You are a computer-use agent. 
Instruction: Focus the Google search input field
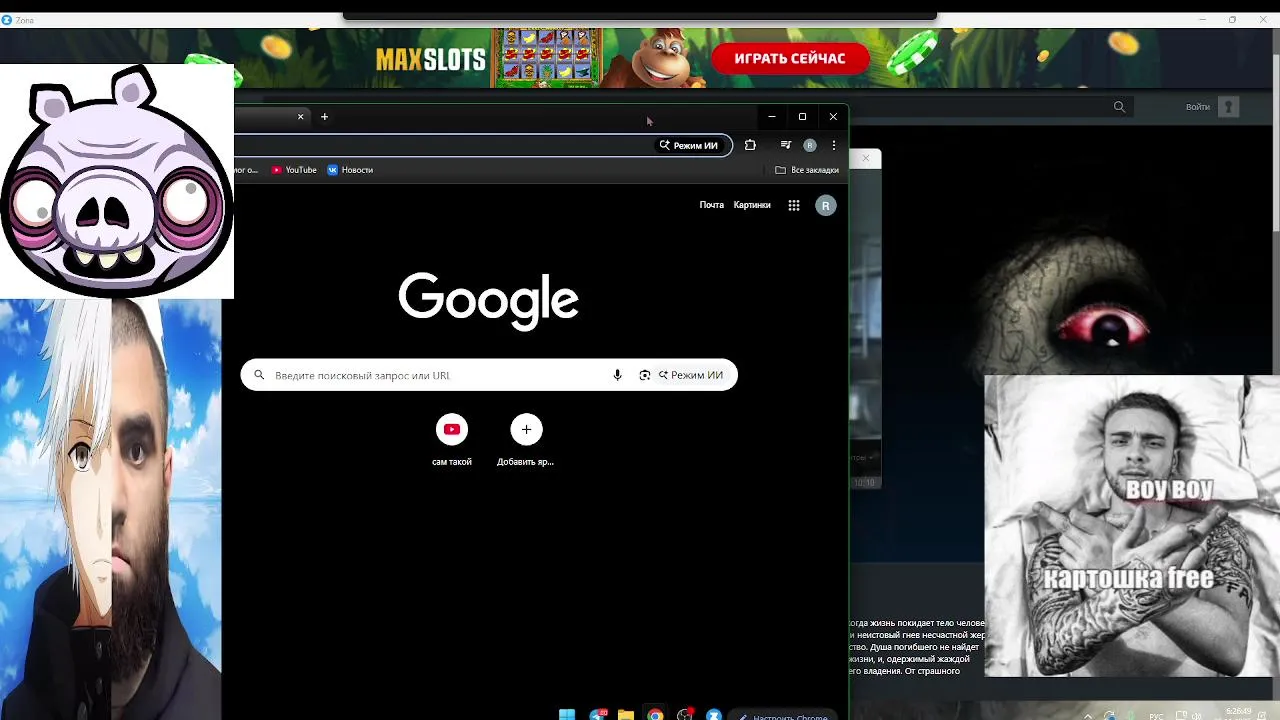click(x=489, y=375)
